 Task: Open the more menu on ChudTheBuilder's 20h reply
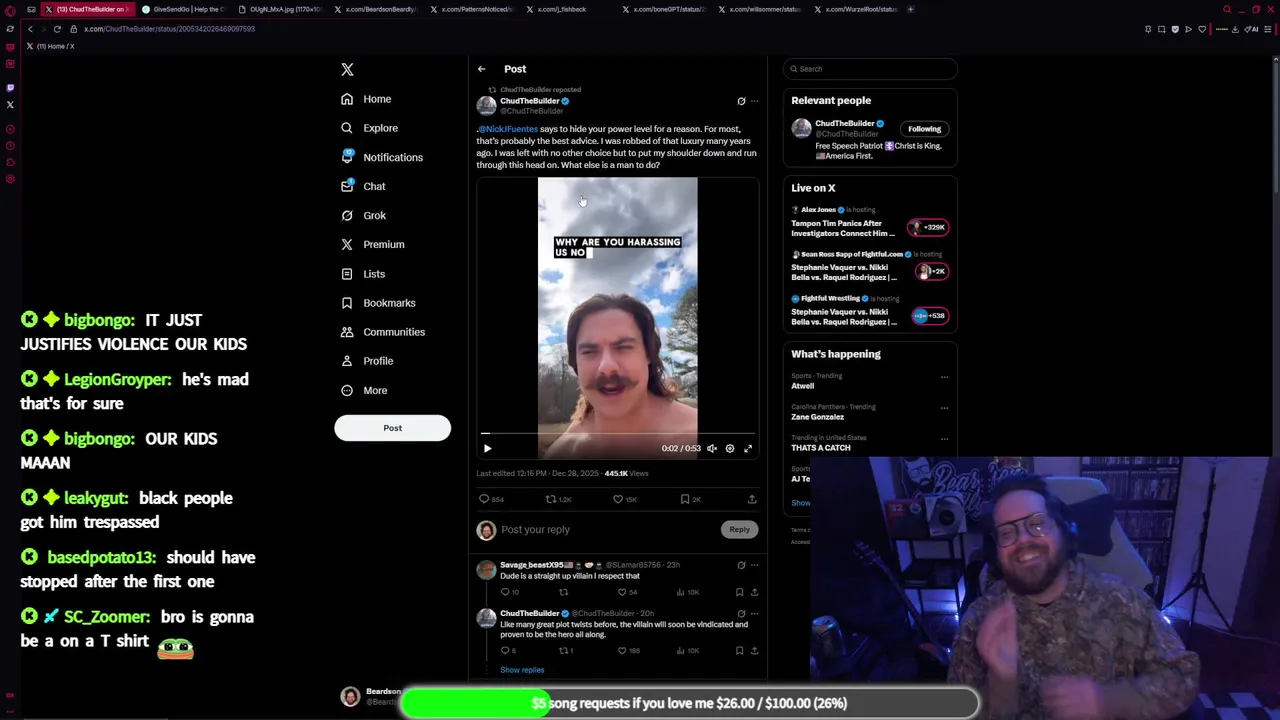click(x=755, y=613)
